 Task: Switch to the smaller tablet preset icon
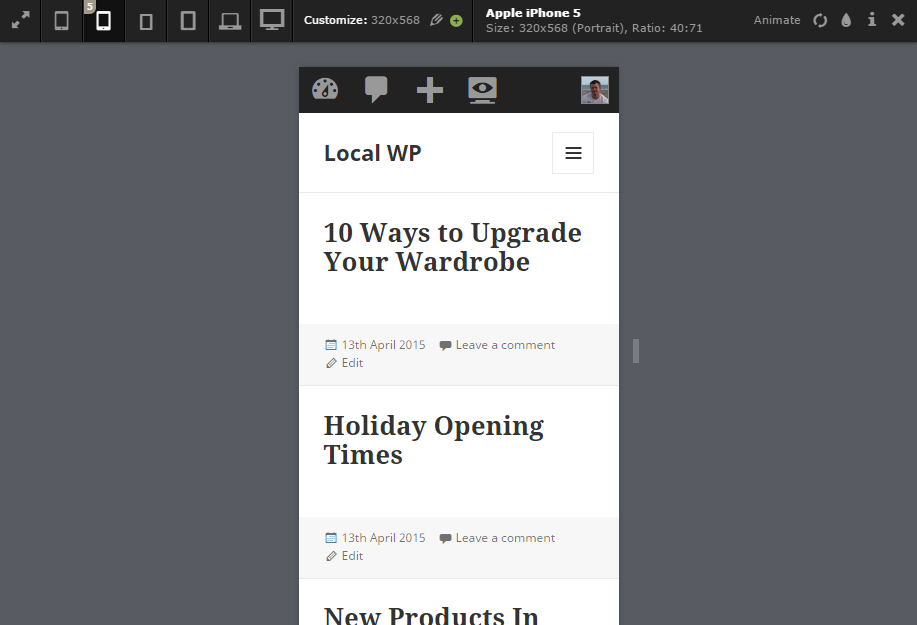[x=146, y=22]
